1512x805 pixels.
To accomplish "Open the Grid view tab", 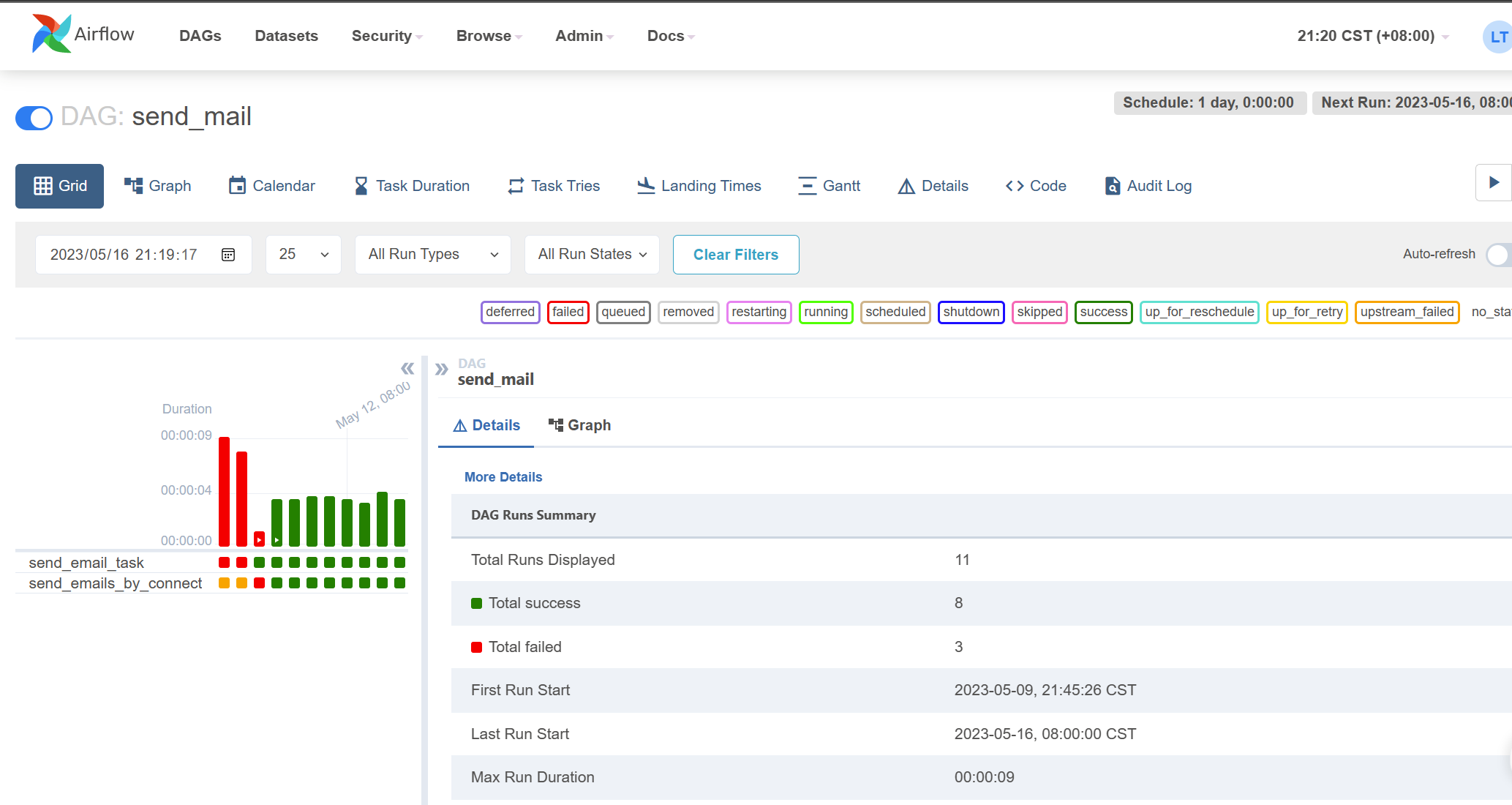I will pyautogui.click(x=59, y=186).
